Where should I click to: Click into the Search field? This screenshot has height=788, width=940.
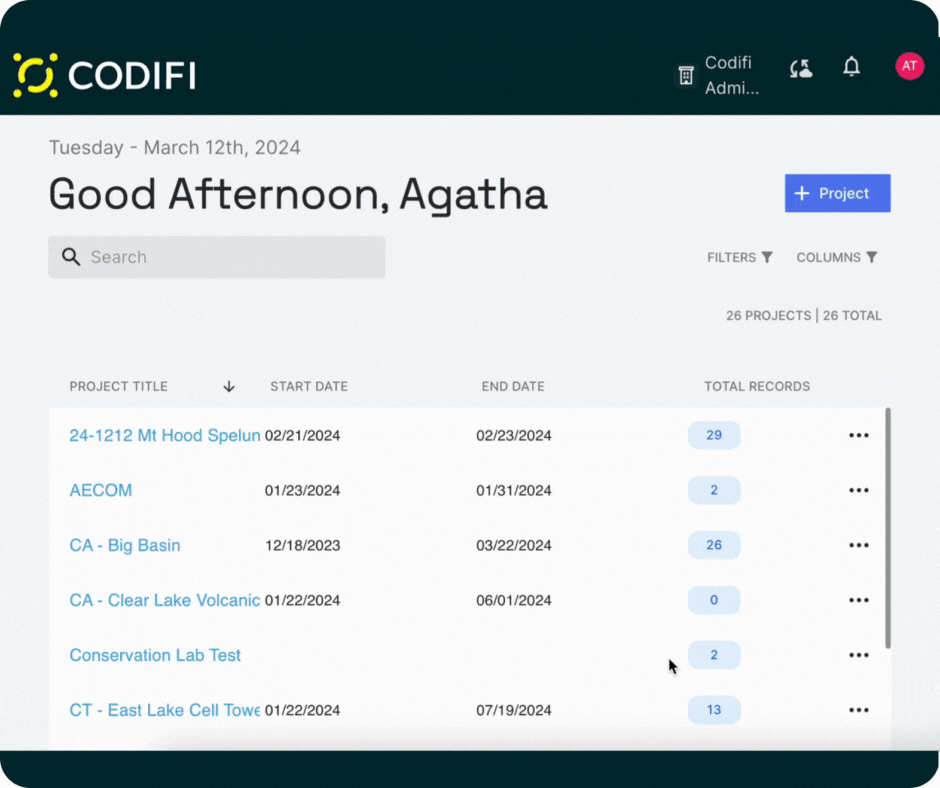click(x=216, y=257)
